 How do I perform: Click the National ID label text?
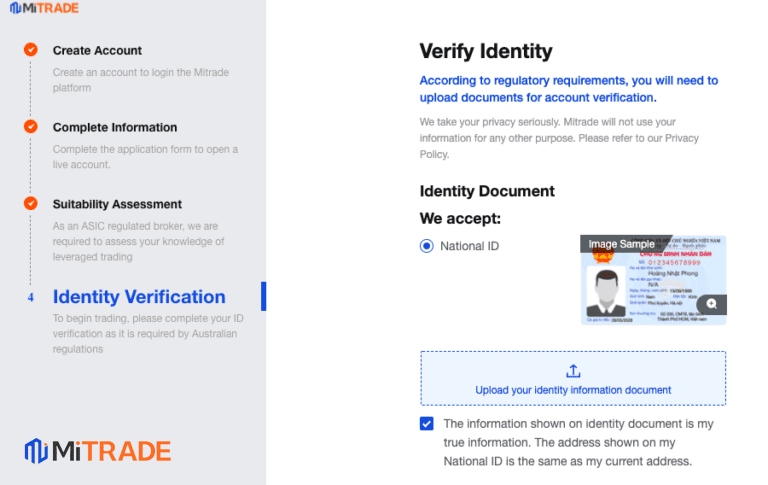pos(469,246)
